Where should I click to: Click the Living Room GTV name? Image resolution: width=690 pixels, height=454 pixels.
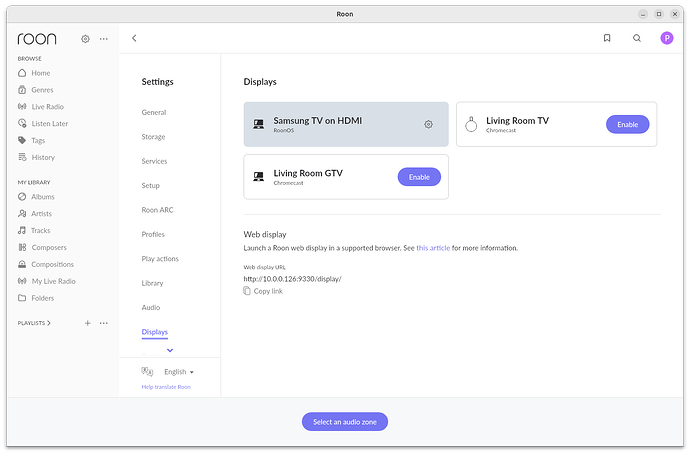pos(308,173)
